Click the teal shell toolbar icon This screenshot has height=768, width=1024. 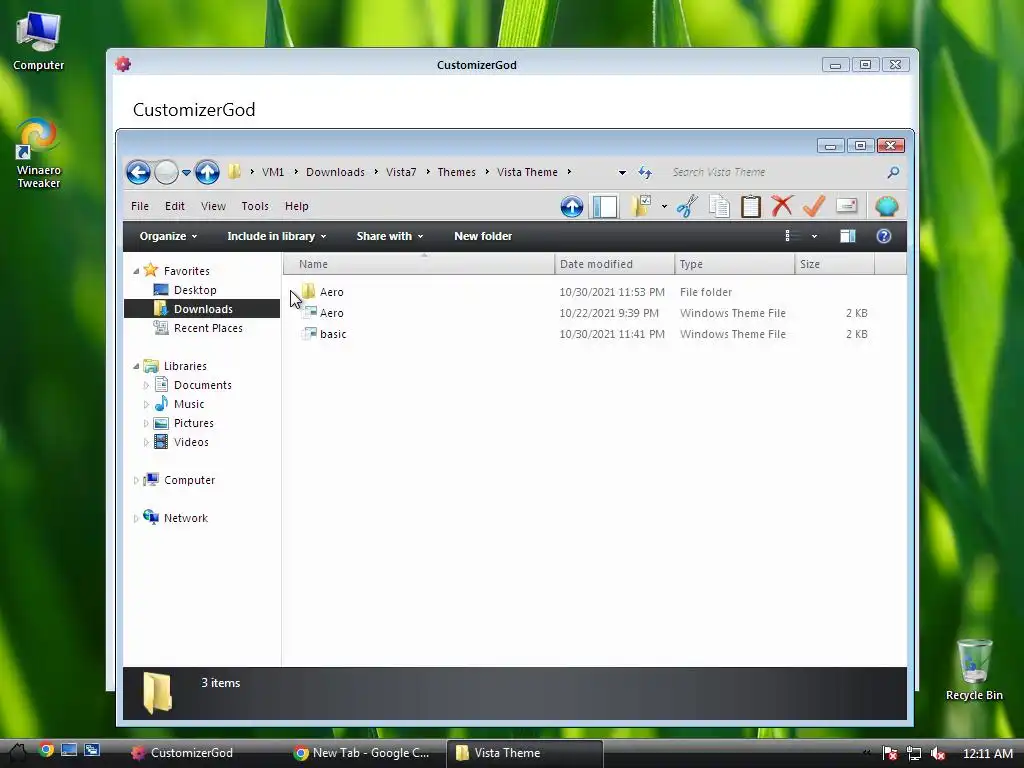(886, 206)
